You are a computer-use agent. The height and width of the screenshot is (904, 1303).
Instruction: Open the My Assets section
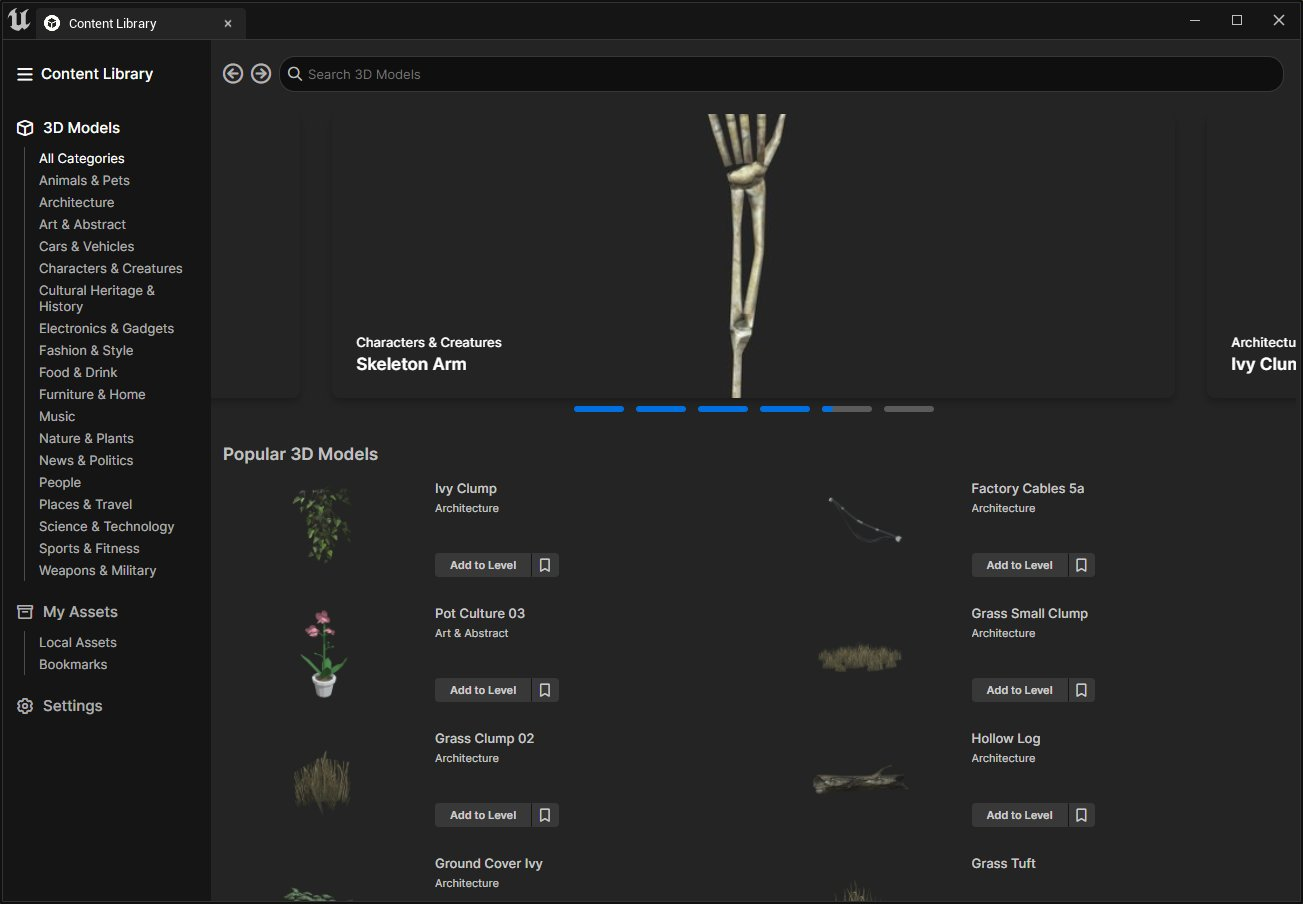(80, 612)
